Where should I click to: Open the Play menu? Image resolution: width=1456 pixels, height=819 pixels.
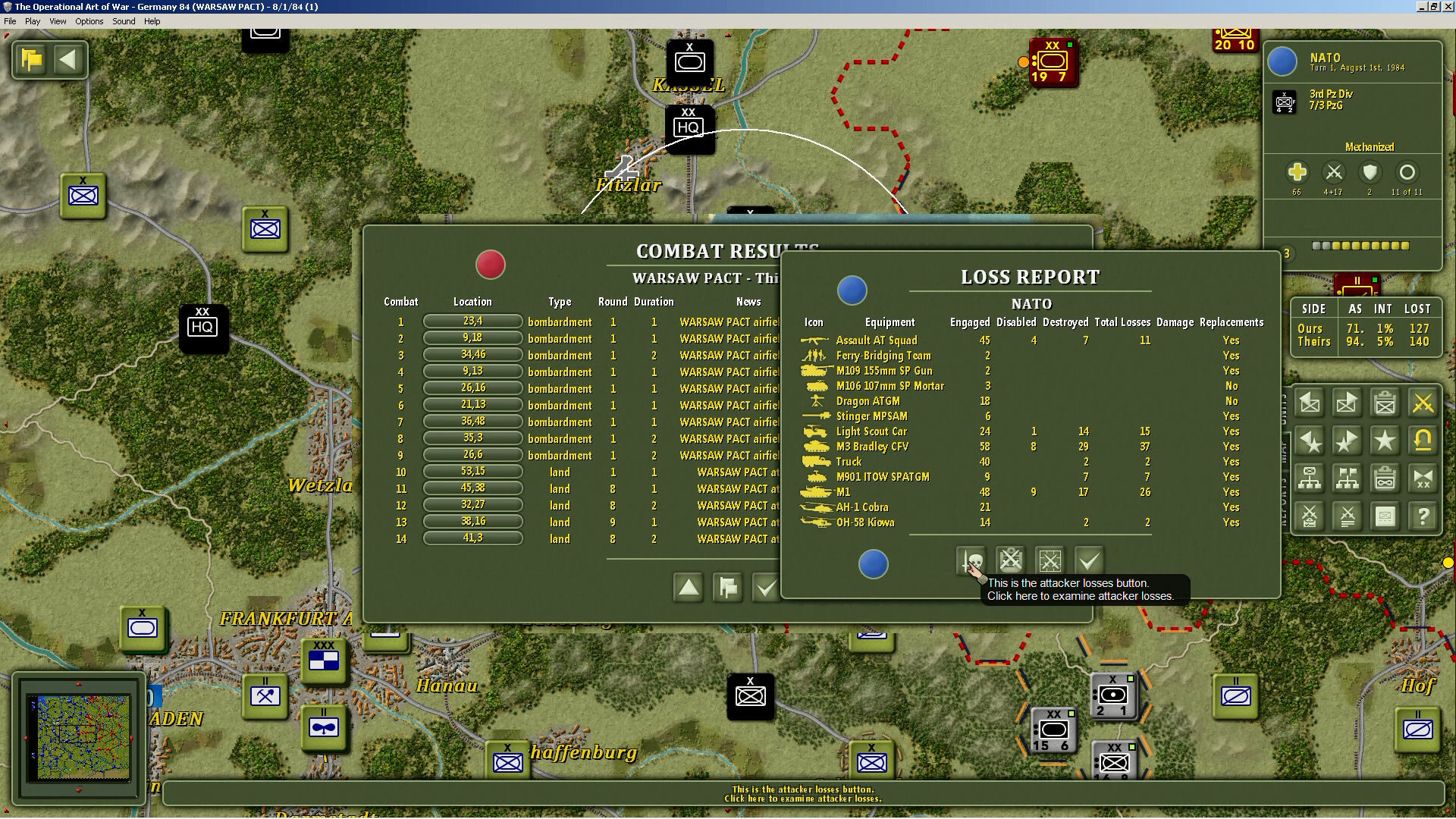point(33,21)
